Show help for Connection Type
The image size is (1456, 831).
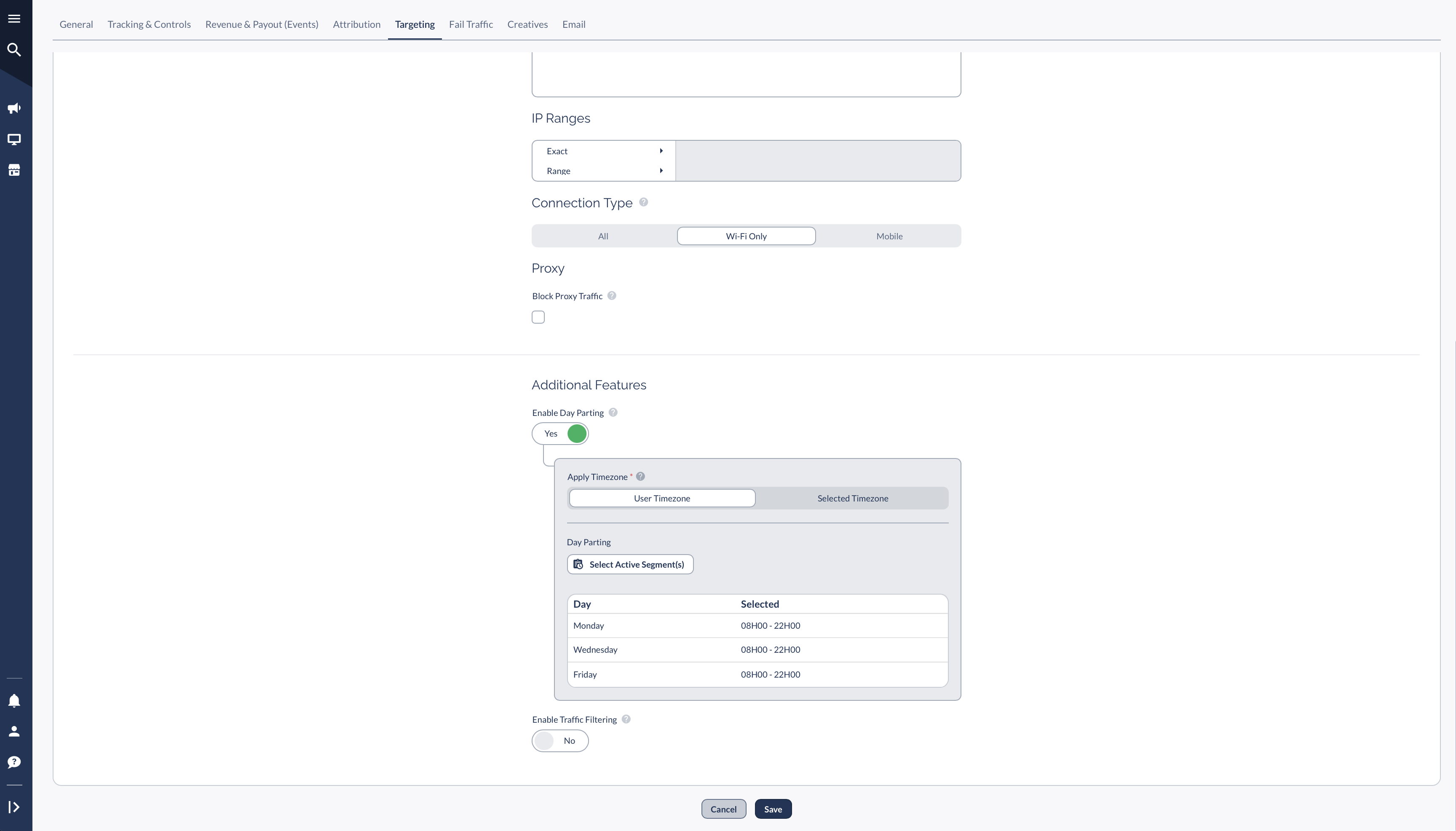[644, 202]
